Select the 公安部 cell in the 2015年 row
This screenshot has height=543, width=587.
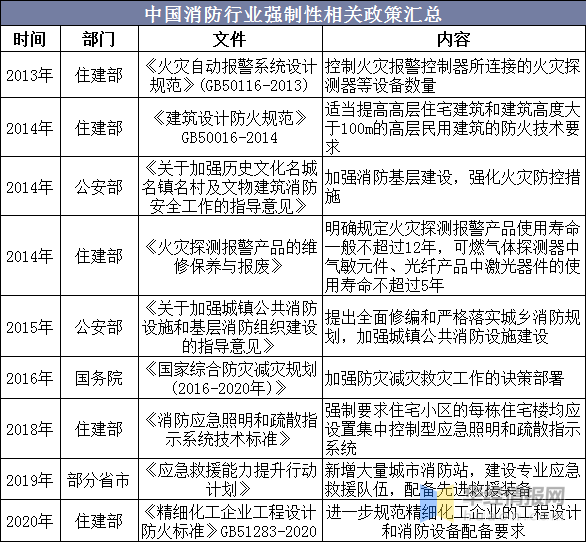(99, 327)
